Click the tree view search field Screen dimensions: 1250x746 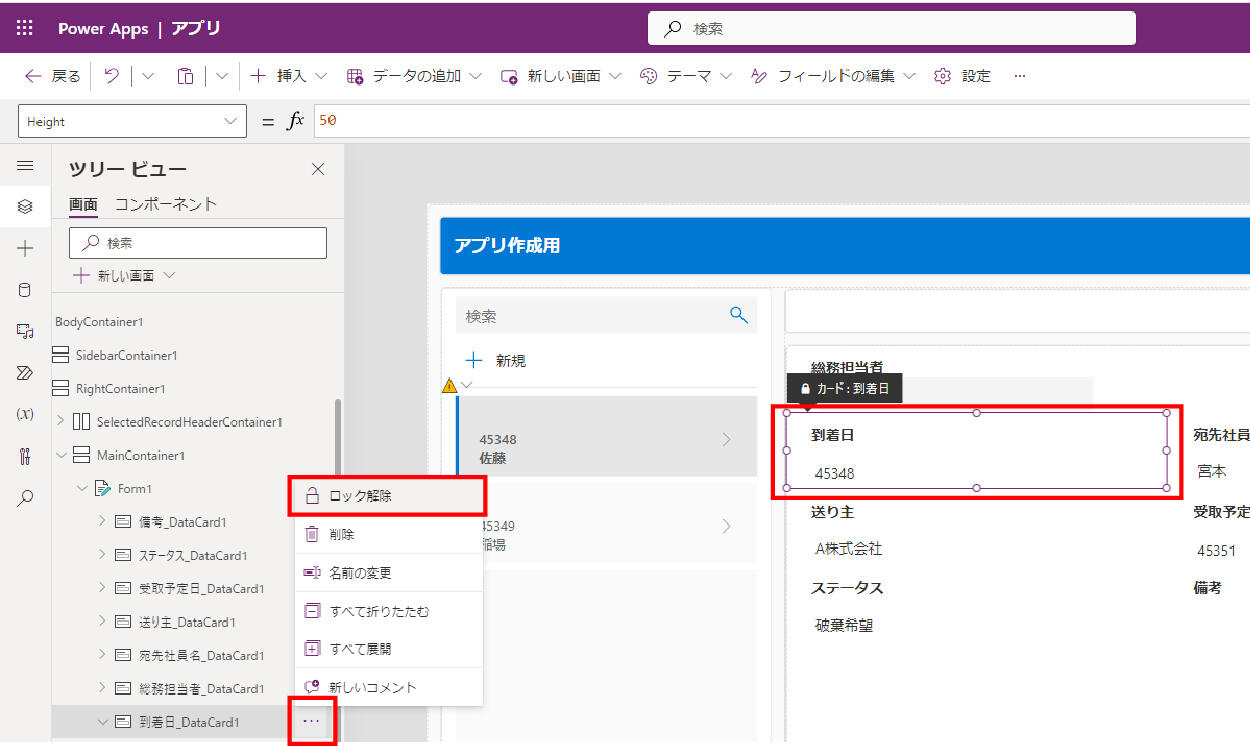198,242
